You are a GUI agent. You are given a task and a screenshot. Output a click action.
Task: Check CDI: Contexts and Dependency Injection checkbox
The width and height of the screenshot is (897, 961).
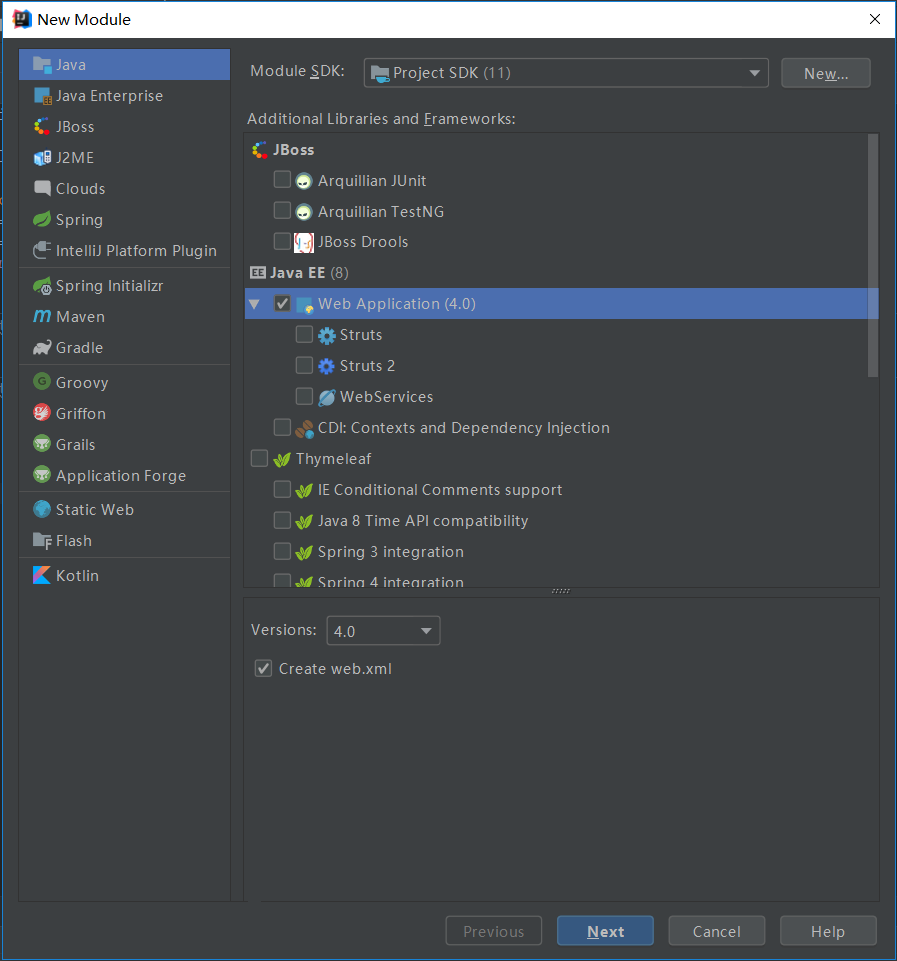pos(282,427)
